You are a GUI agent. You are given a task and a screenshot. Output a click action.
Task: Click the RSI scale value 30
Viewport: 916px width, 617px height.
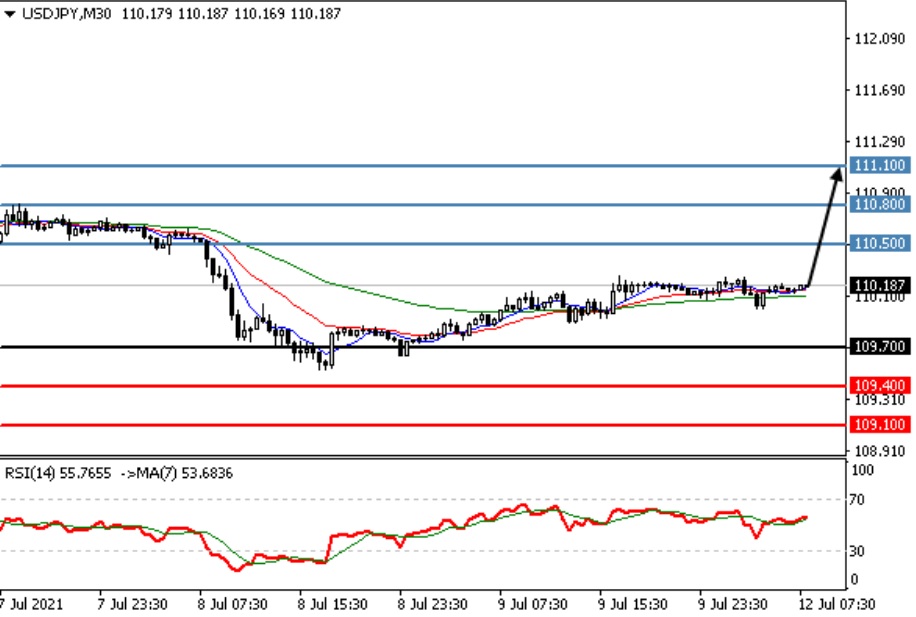pyautogui.click(x=857, y=551)
